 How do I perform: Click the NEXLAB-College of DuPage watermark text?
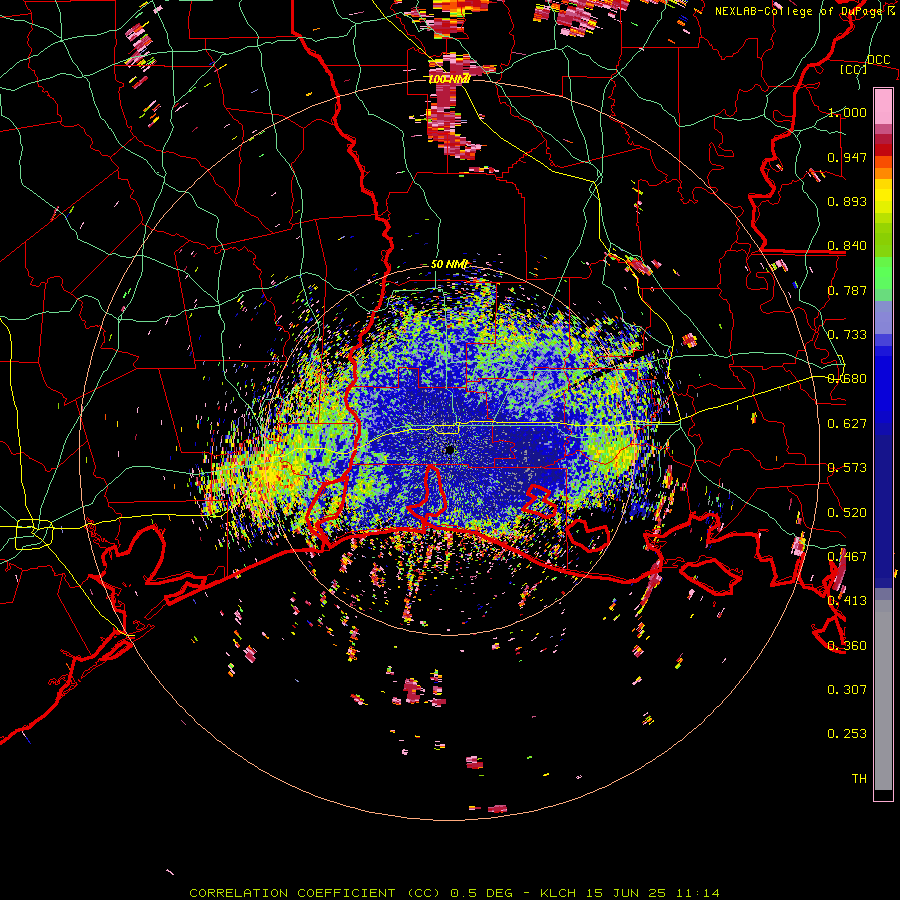[x=805, y=11]
